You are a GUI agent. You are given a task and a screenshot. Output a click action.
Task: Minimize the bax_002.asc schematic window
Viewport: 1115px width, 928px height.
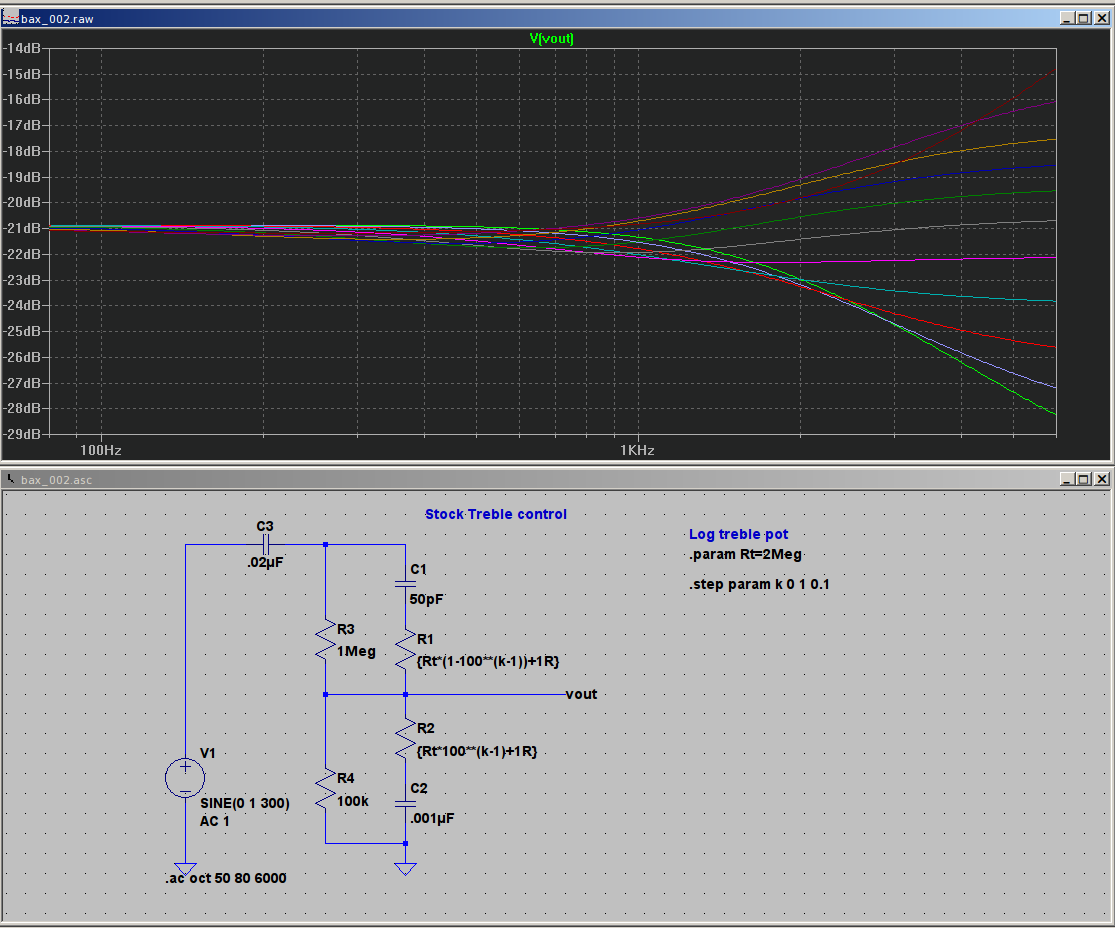(x=1067, y=479)
